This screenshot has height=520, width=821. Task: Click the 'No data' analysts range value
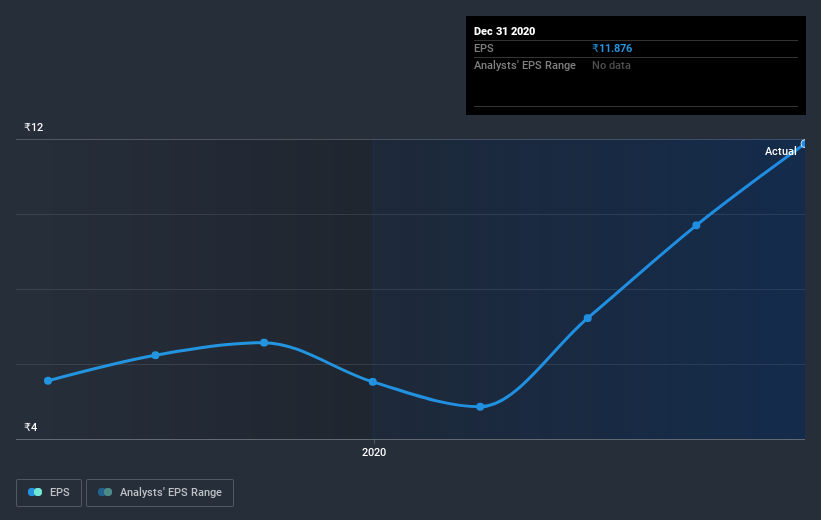point(611,65)
